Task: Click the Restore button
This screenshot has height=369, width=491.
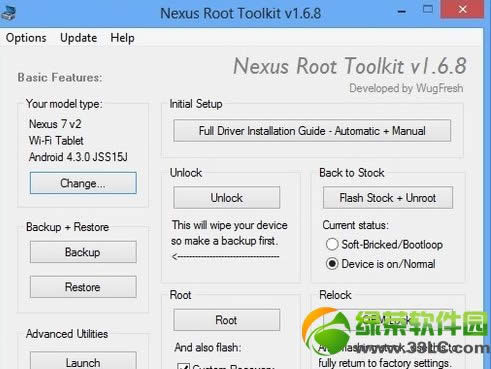Action: [x=83, y=287]
